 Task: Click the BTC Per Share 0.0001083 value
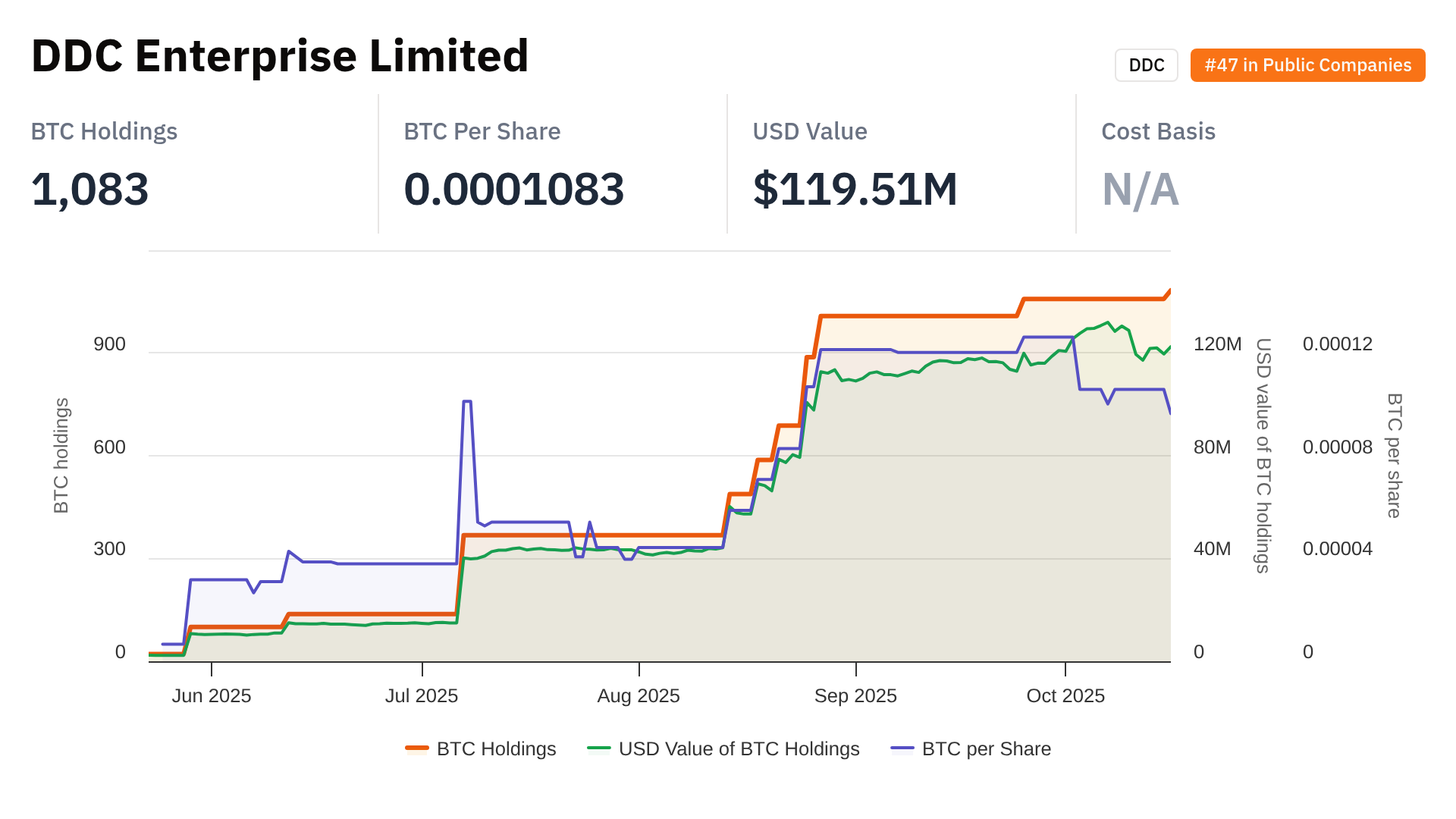tap(513, 189)
